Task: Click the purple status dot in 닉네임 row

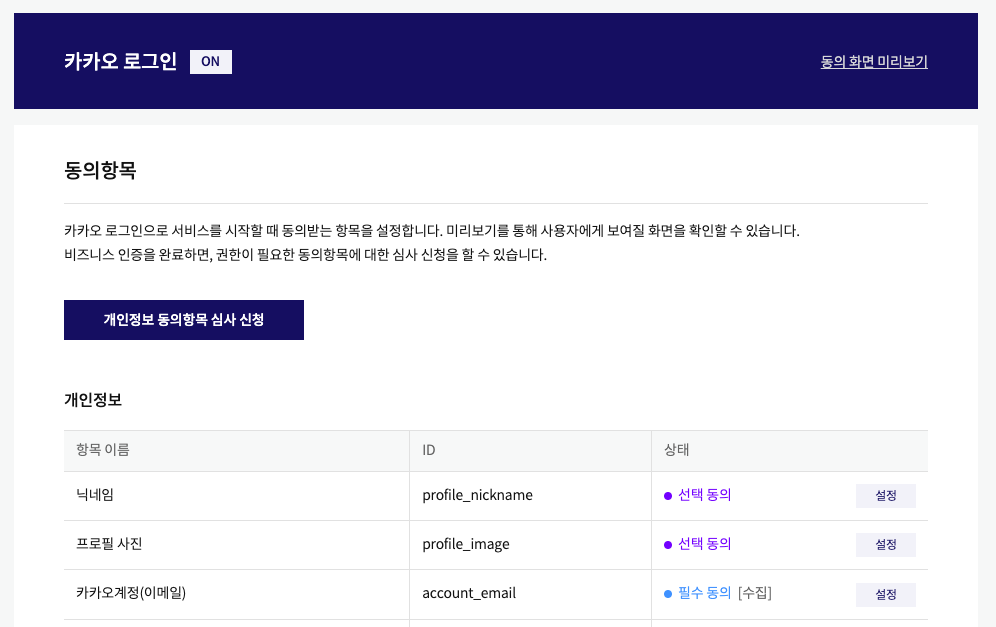Action: [x=668, y=496]
